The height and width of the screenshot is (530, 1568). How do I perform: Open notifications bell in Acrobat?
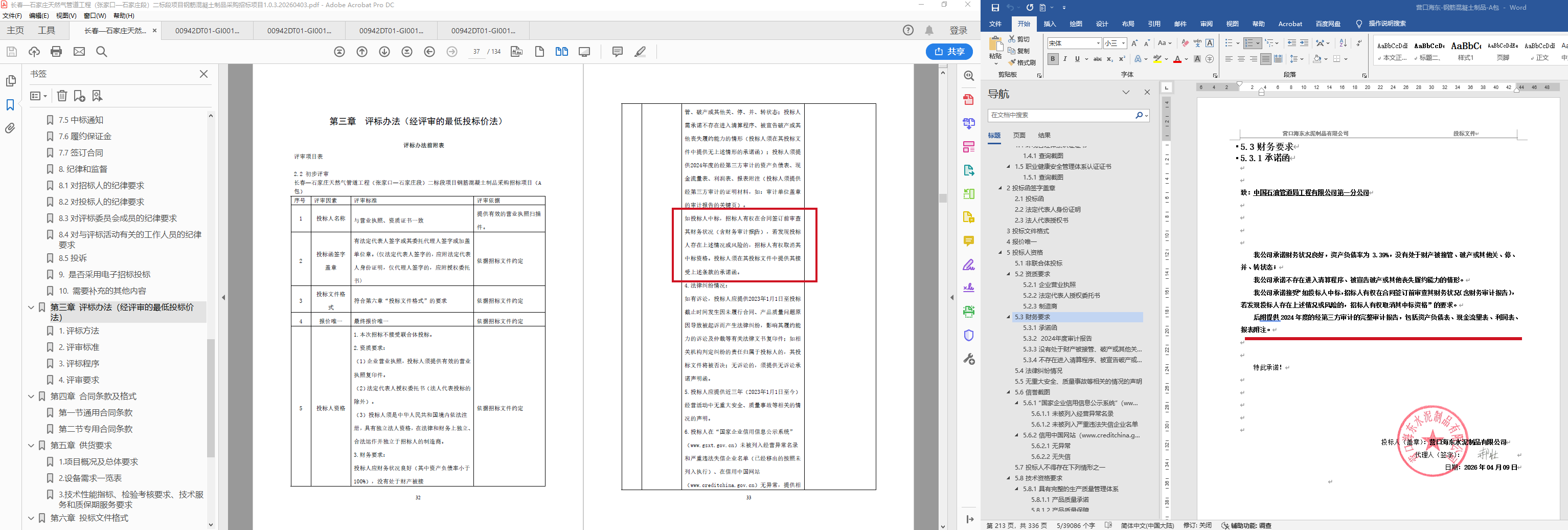coord(929,31)
